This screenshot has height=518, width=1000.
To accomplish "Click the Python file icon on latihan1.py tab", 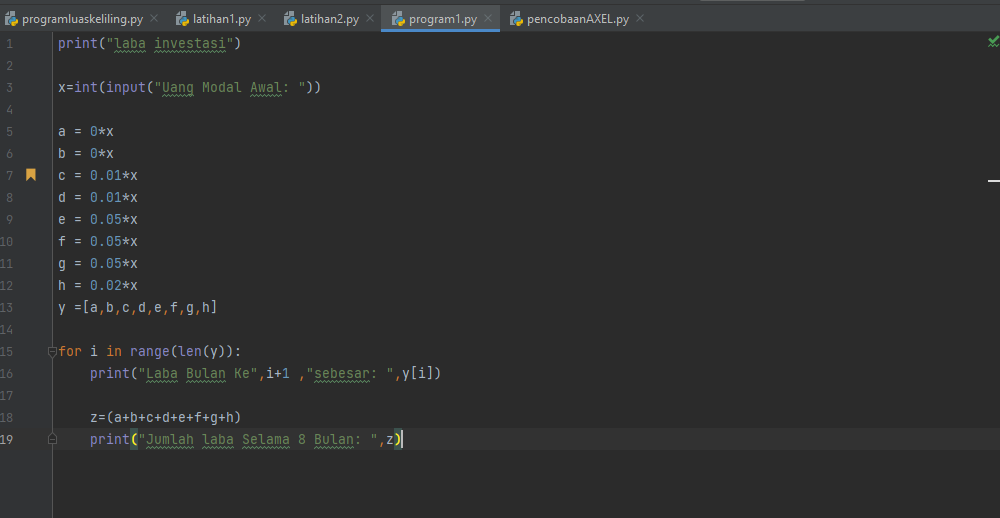I will pos(182,19).
